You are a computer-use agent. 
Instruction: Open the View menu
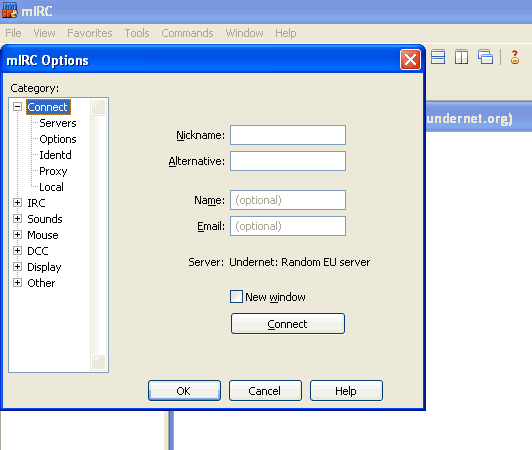44,33
